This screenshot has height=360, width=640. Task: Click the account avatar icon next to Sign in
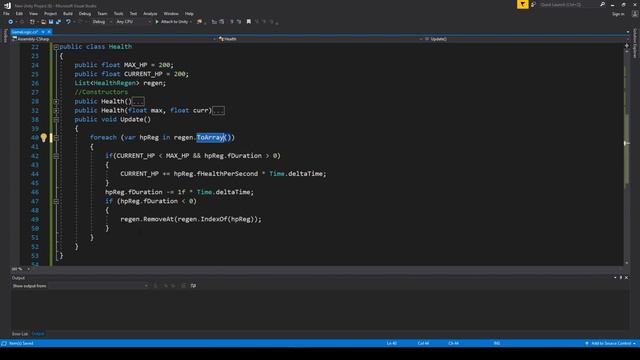(x=635, y=14)
